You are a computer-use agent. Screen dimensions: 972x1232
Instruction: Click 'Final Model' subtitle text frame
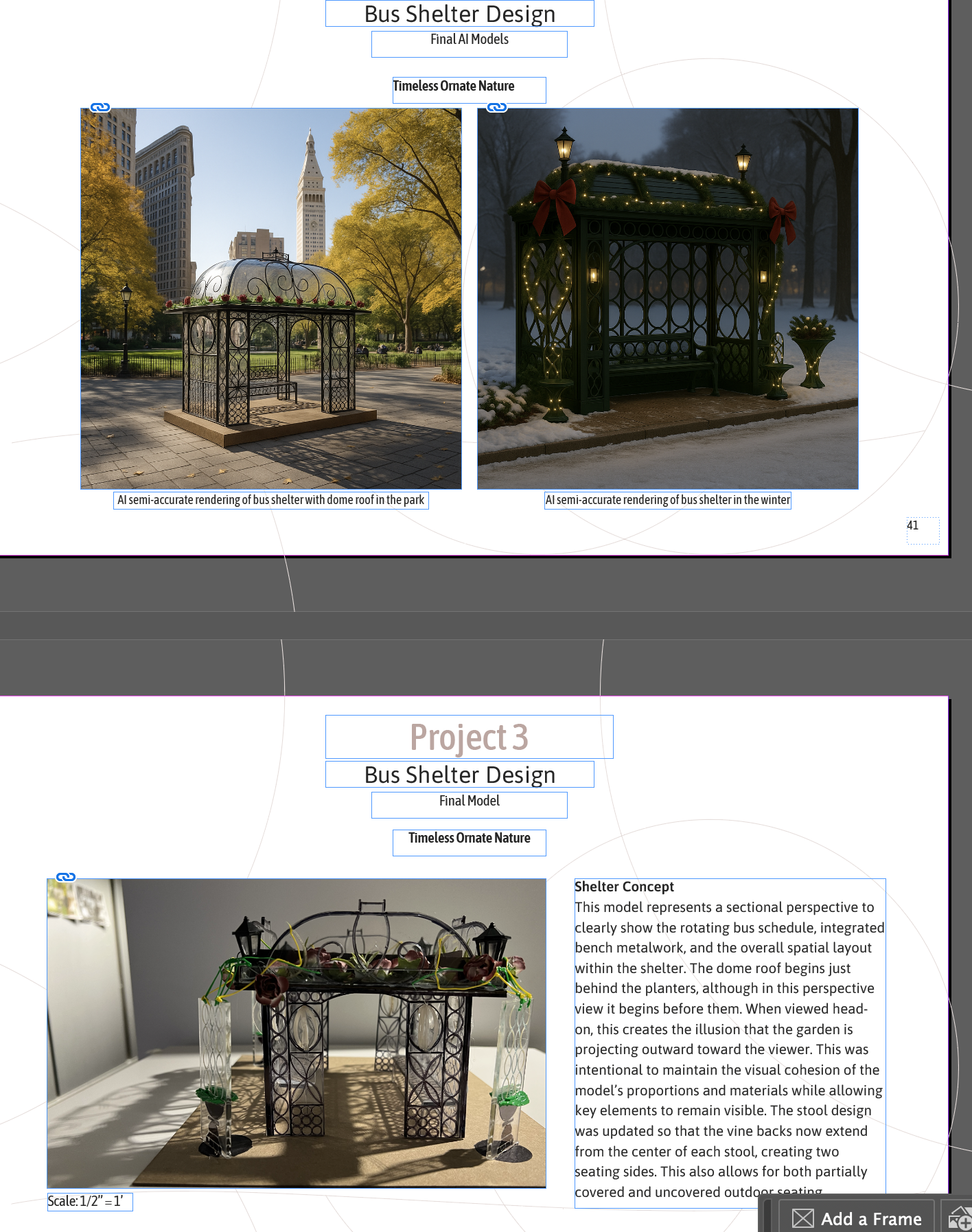point(469,804)
